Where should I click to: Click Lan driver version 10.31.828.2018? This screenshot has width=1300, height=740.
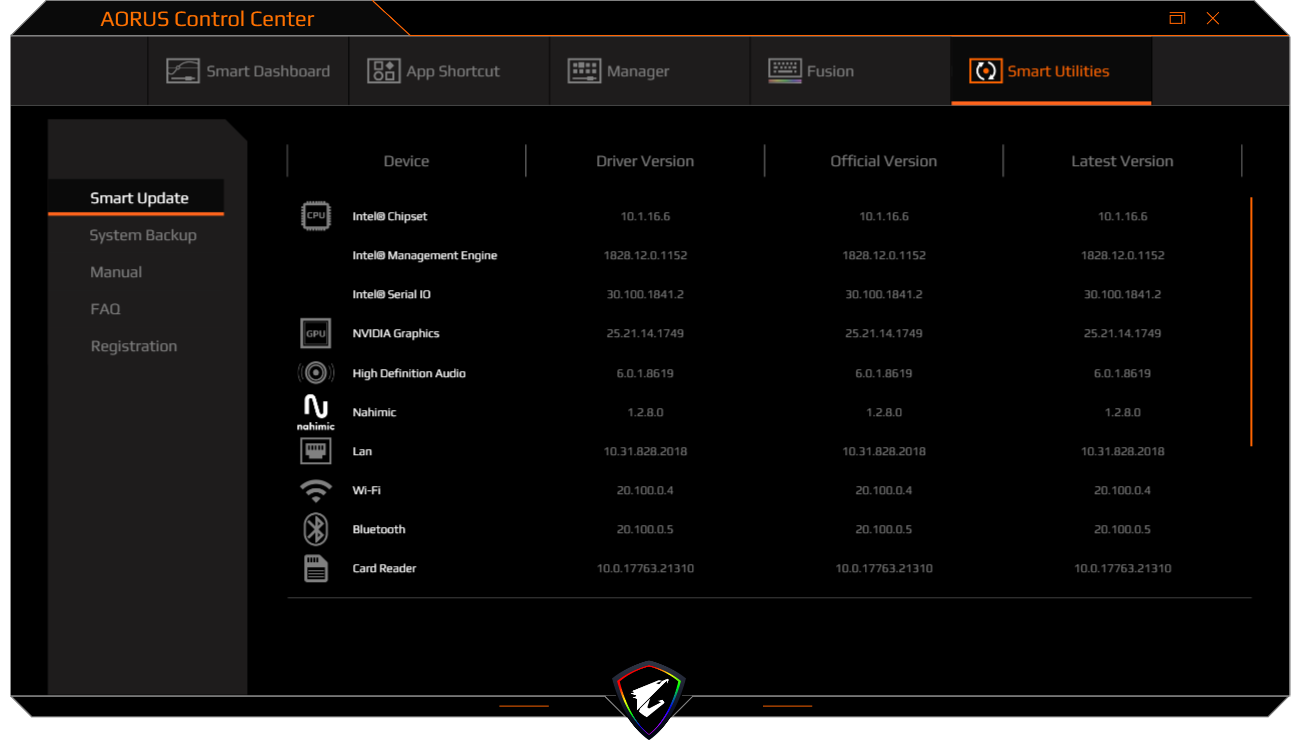tap(645, 451)
